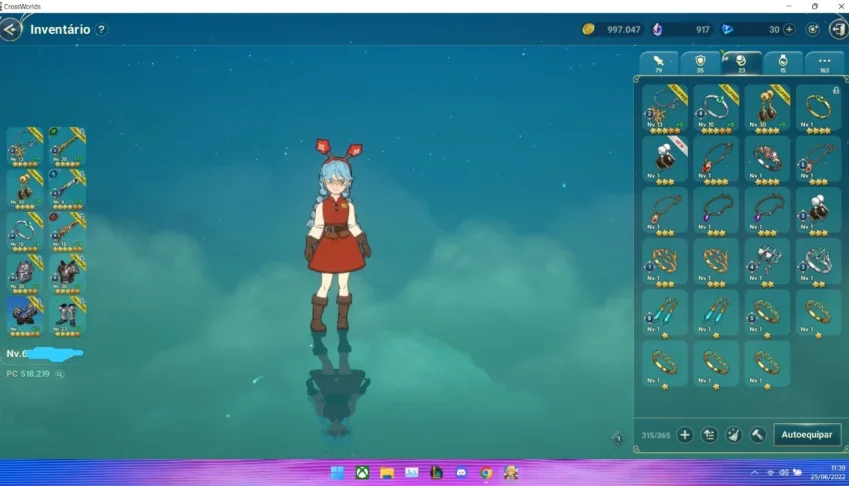
Task: Click the 917 crystal amount
Action: [x=702, y=30]
